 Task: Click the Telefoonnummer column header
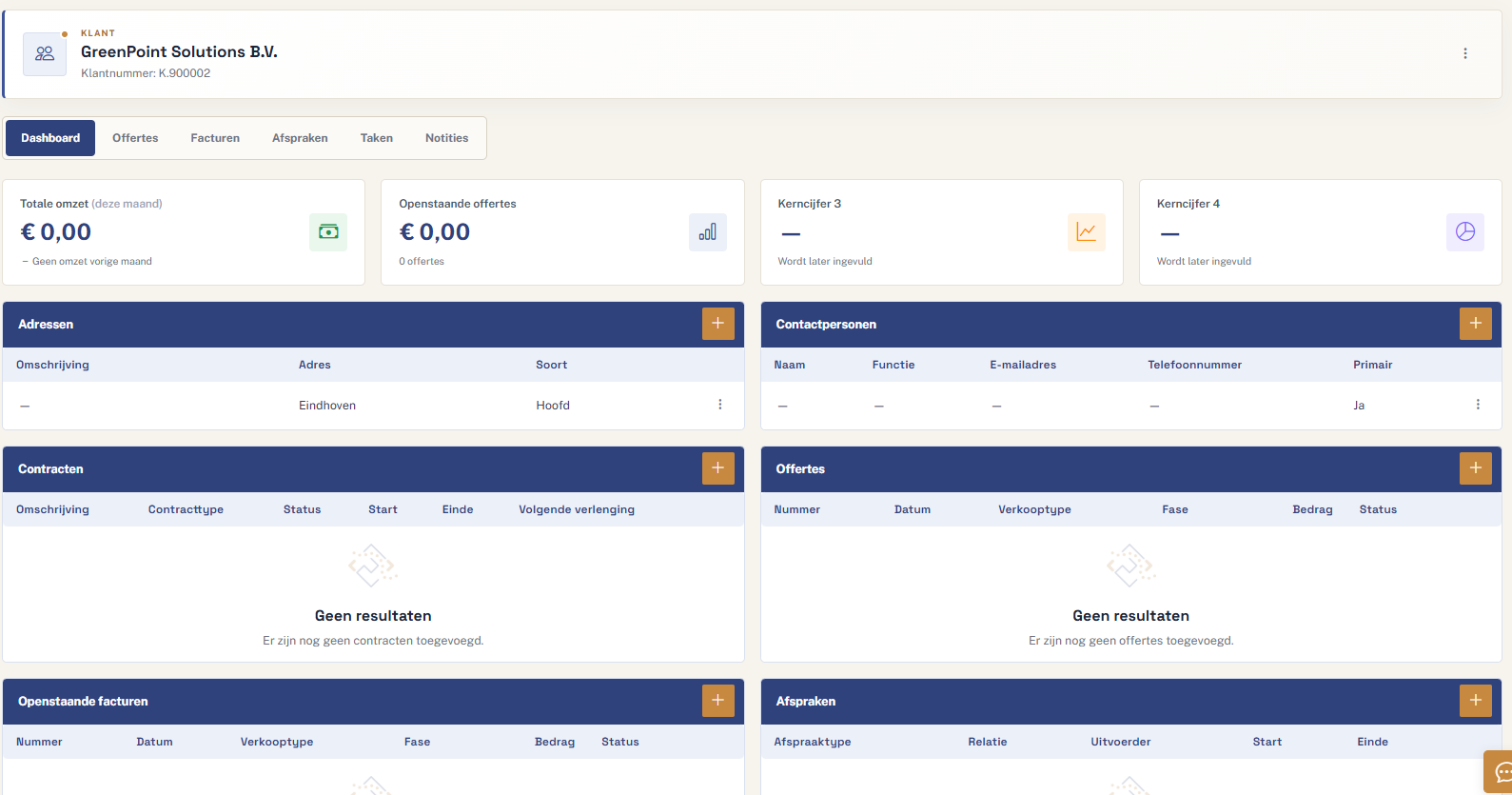(1195, 365)
